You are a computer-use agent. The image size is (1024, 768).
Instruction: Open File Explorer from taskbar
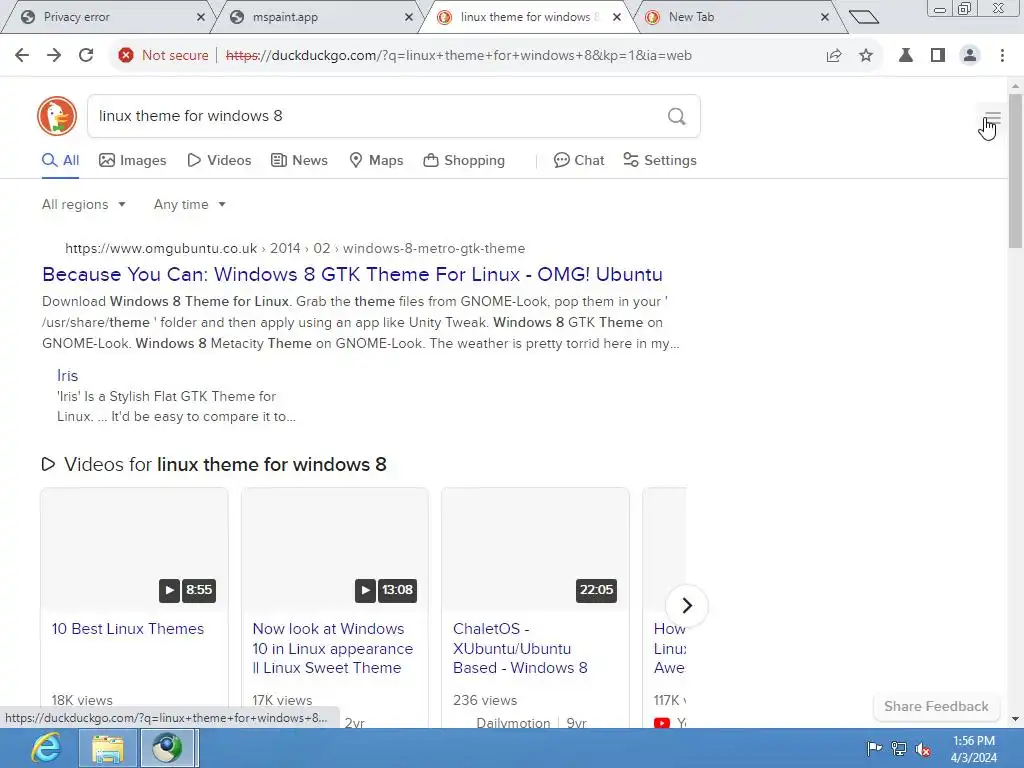pyautogui.click(x=107, y=748)
